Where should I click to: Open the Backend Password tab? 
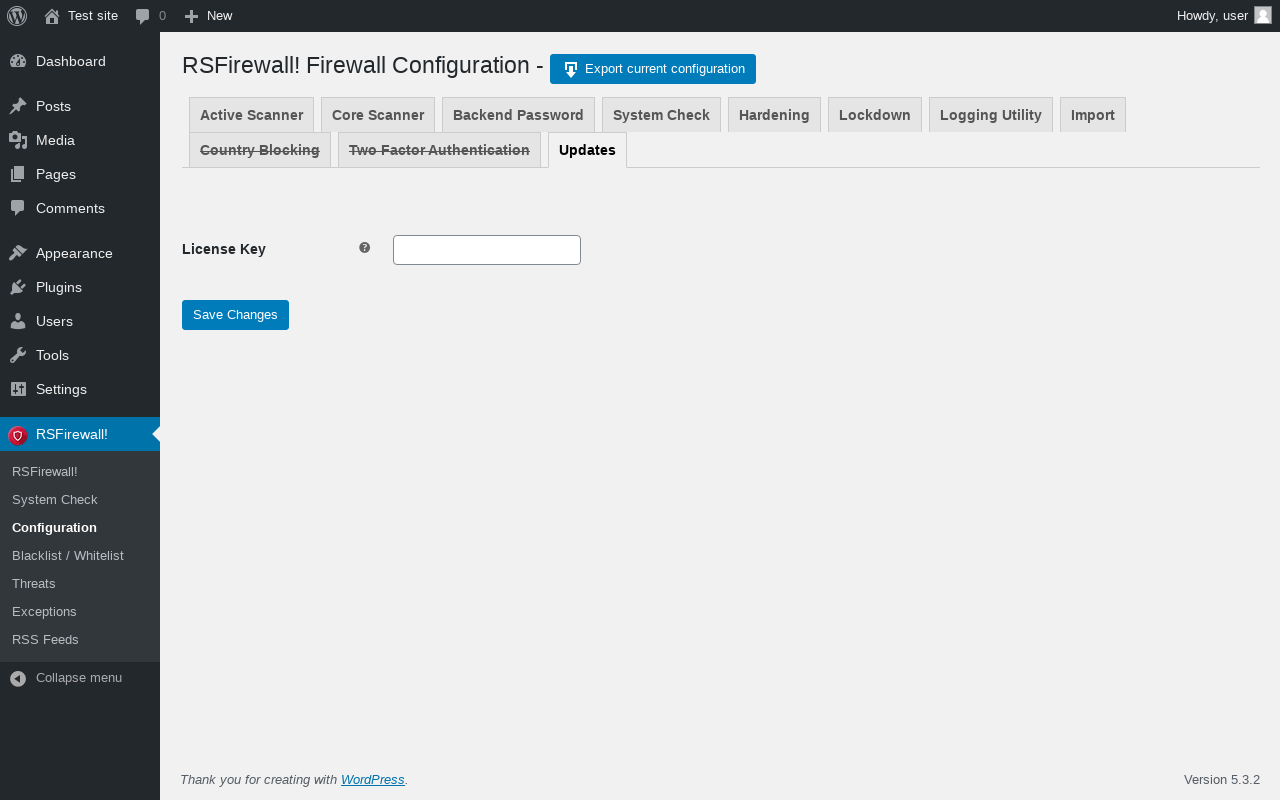coord(518,115)
